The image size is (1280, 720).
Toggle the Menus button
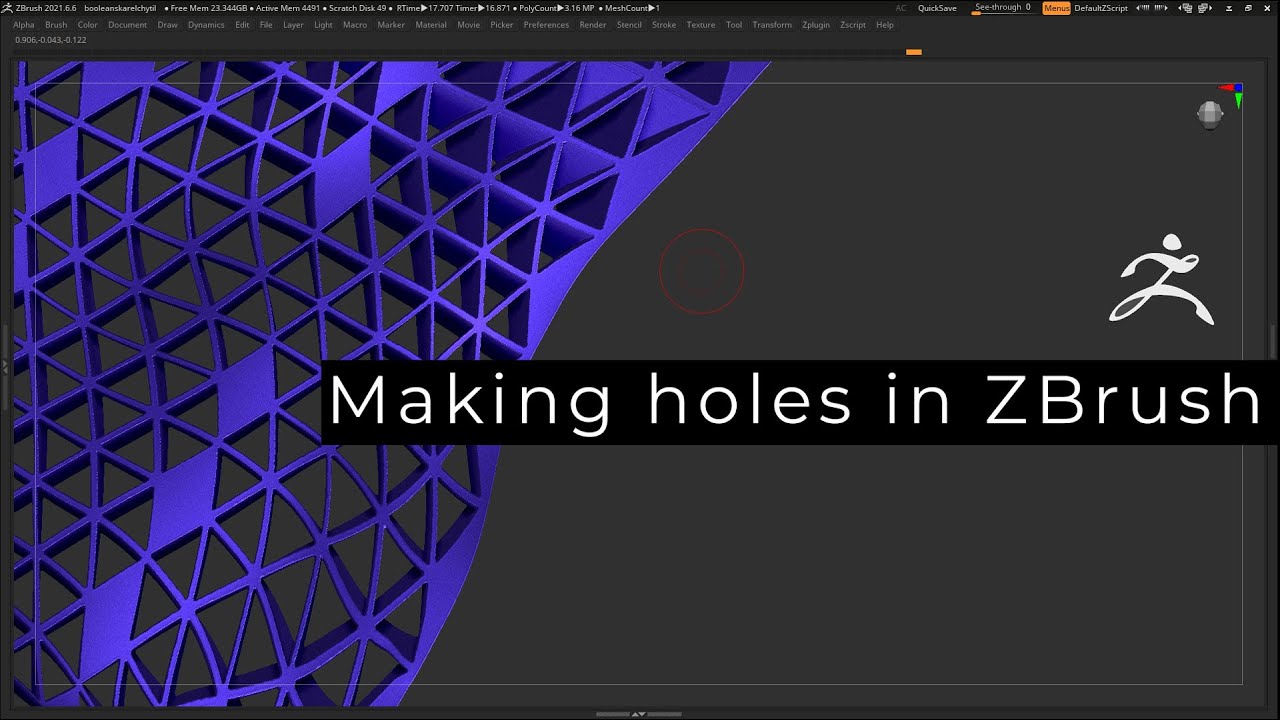coord(1056,8)
